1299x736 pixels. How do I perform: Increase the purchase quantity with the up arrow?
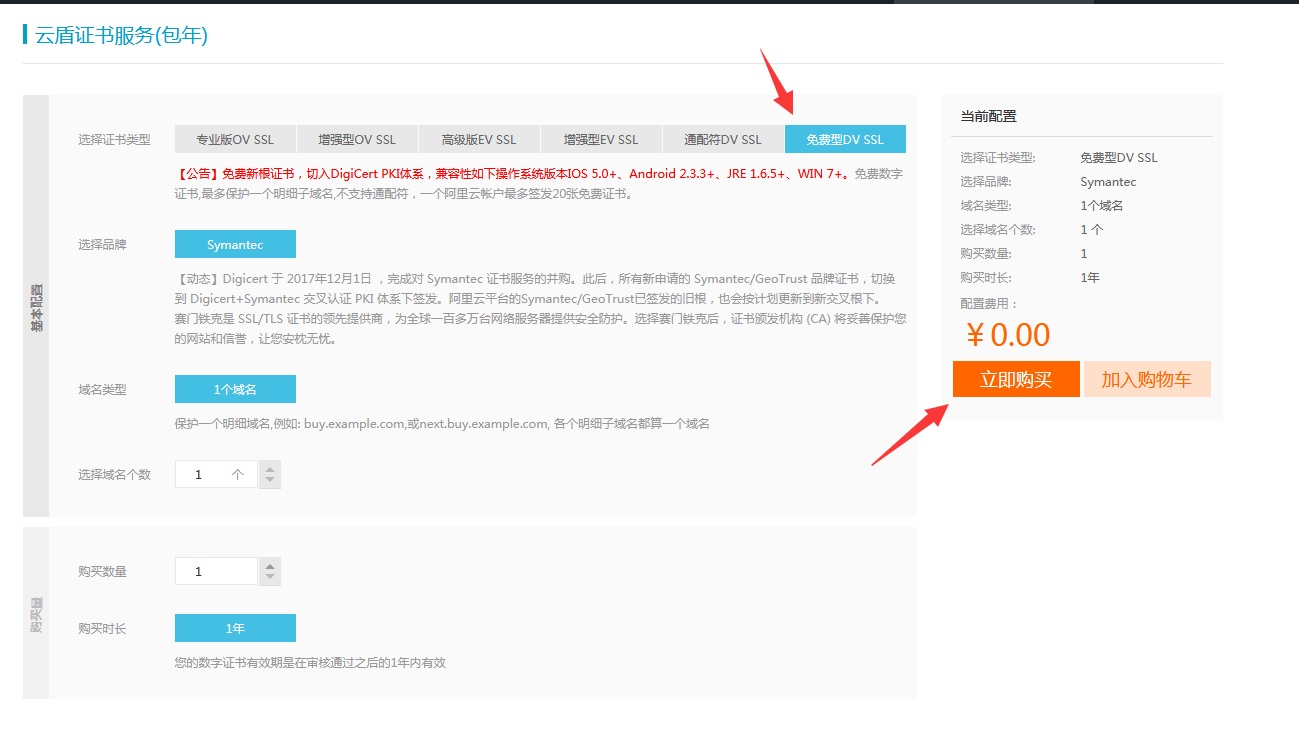269,564
